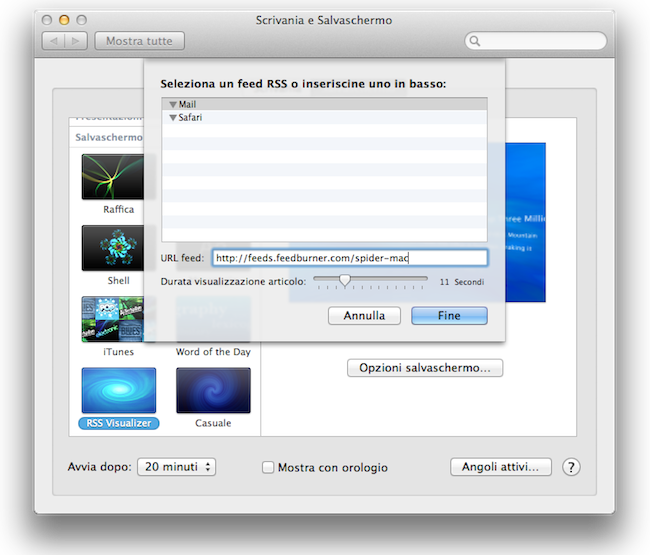
Task: Click the search magnifier icon
Action: pyautogui.click(x=476, y=42)
